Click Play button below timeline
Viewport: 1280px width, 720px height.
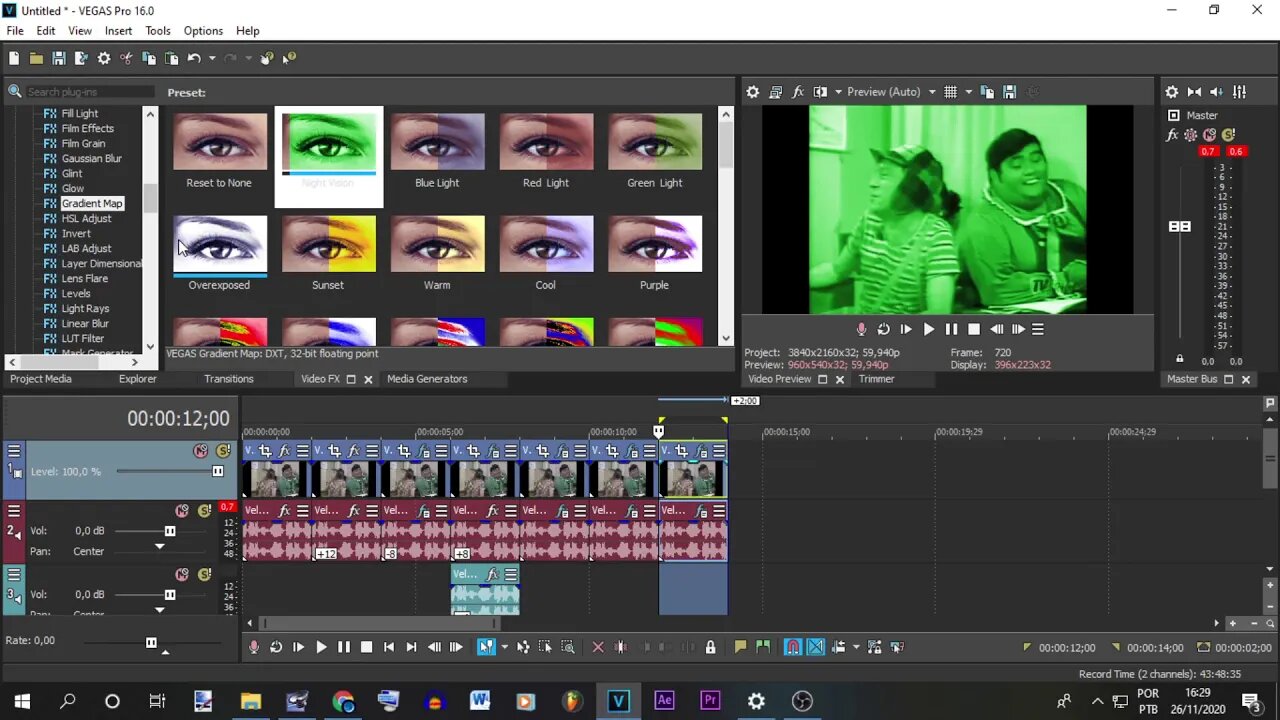(321, 647)
